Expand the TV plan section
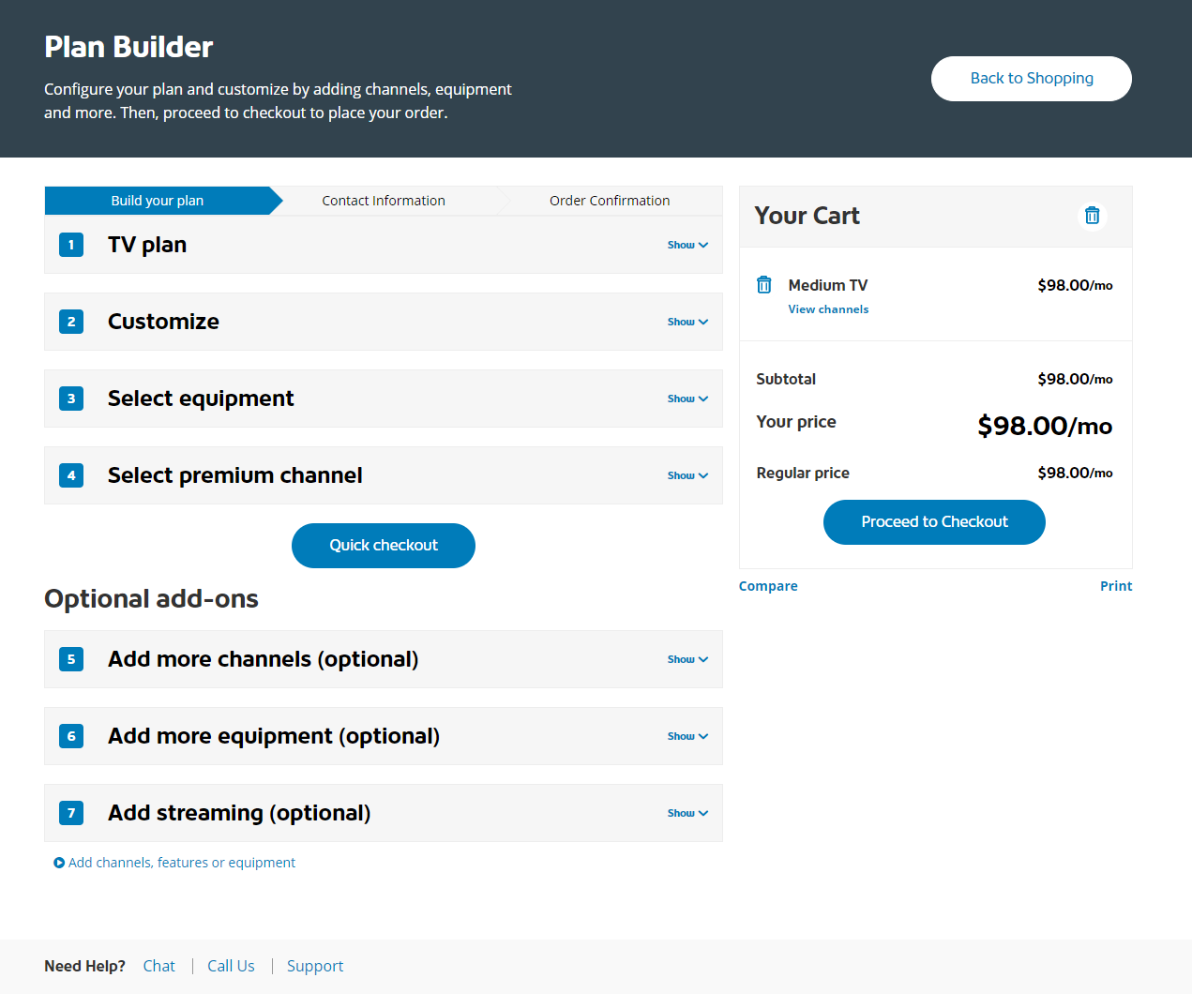Image resolution: width=1192 pixels, height=1008 pixels. pos(687,245)
